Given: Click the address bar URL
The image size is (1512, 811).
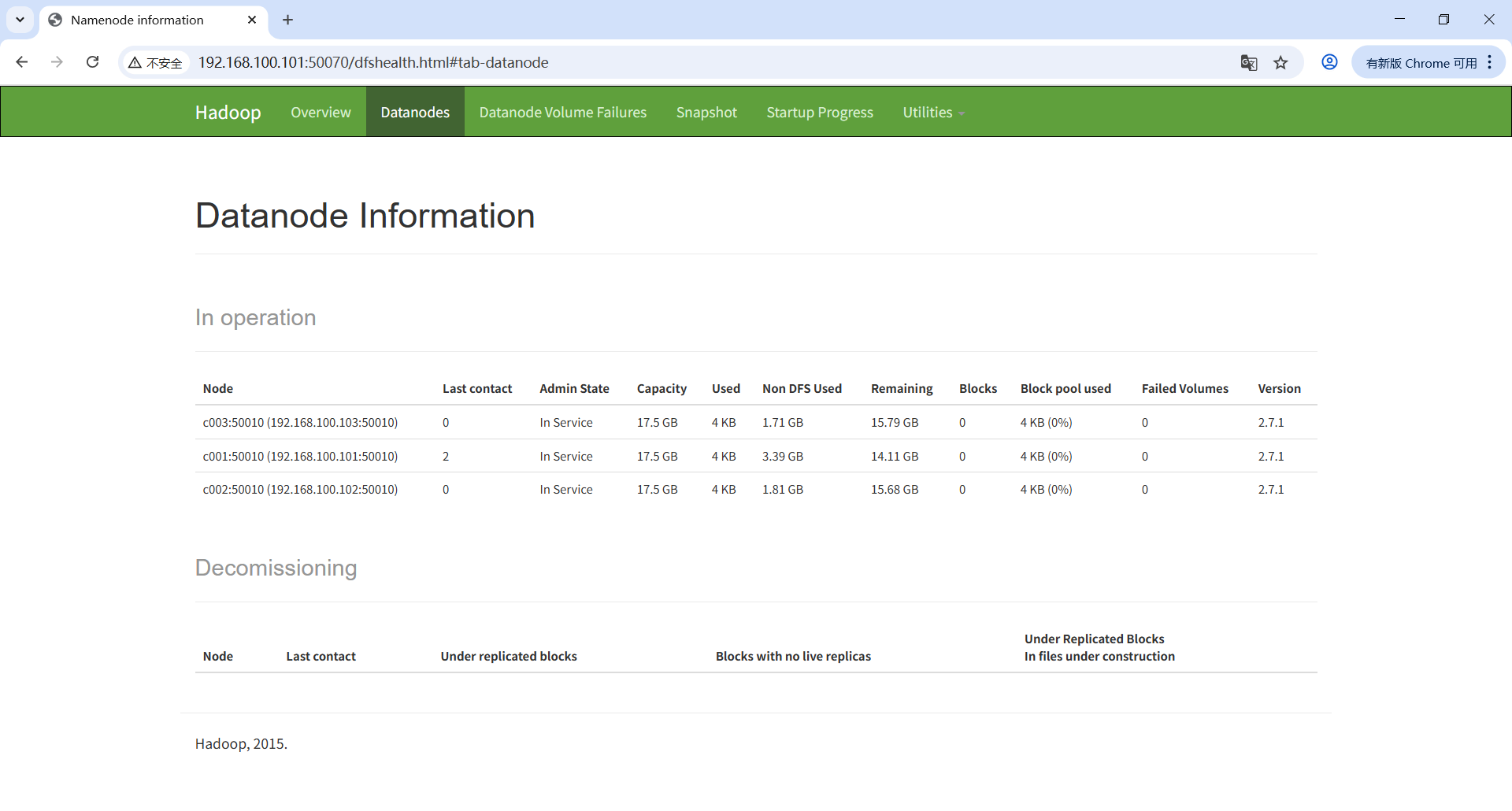Looking at the screenshot, I should (373, 62).
